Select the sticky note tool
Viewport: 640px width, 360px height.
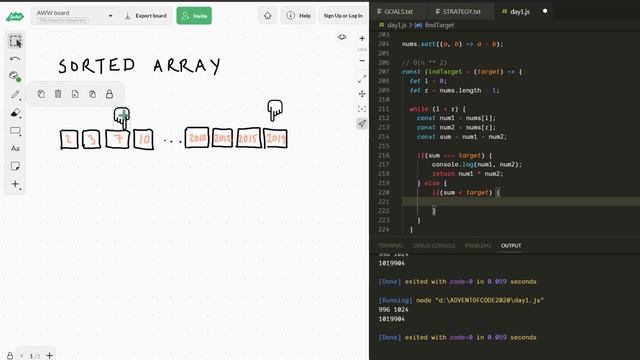(x=15, y=166)
